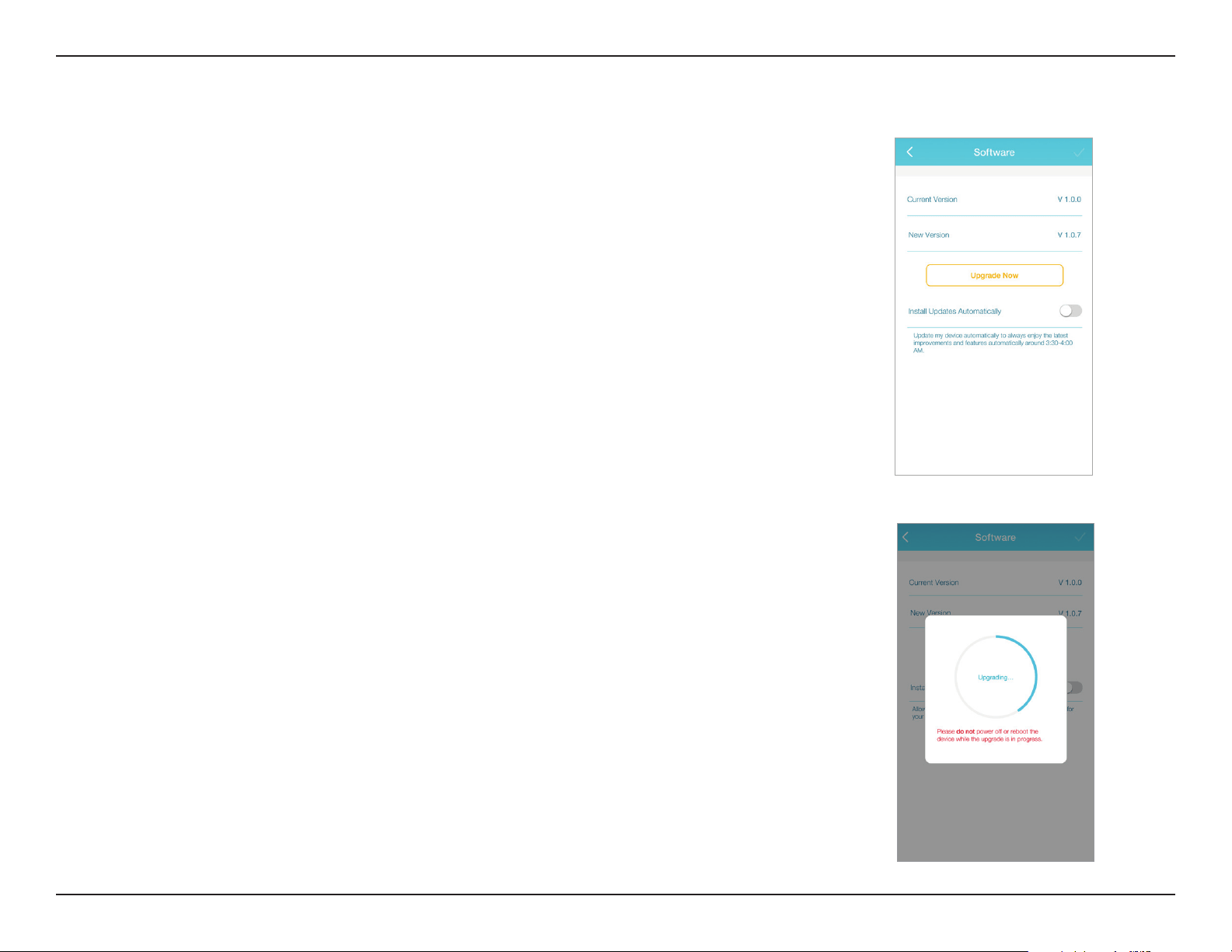Tap back arrow on the dimmed Upgrading screen
1232x952 pixels.
(x=906, y=537)
